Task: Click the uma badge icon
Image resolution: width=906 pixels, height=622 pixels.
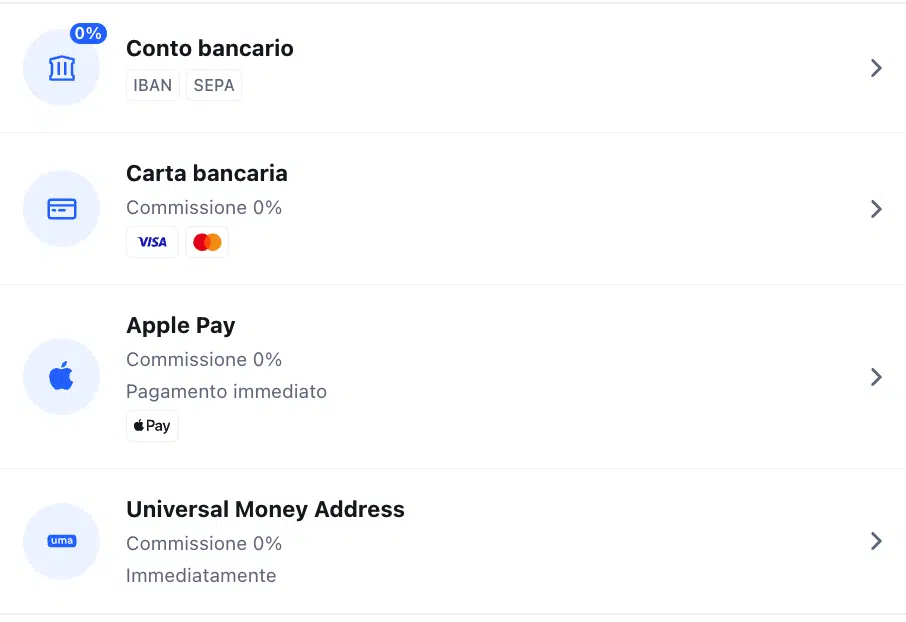Action: click(x=62, y=541)
